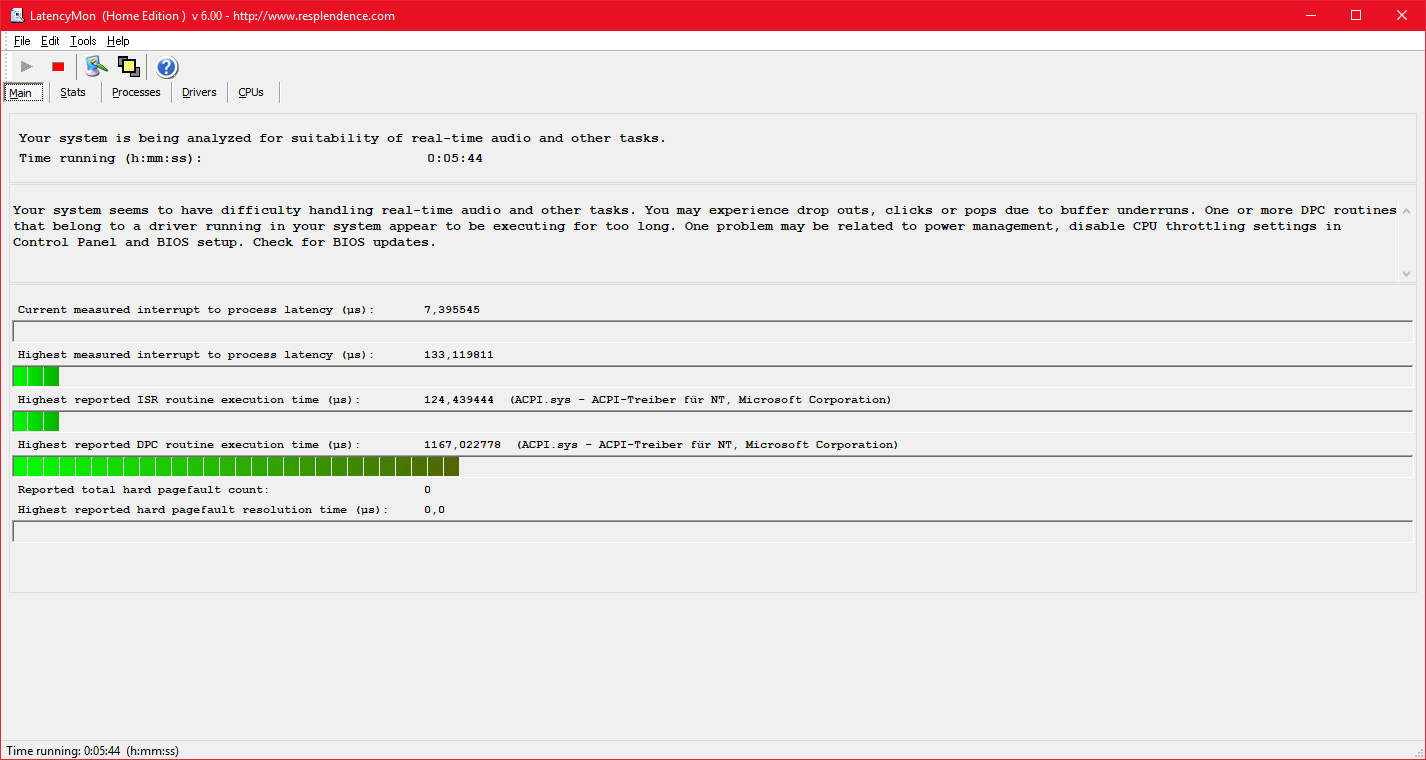This screenshot has height=760, width=1426.
Task: Switch to the Main tab
Action: 22,93
